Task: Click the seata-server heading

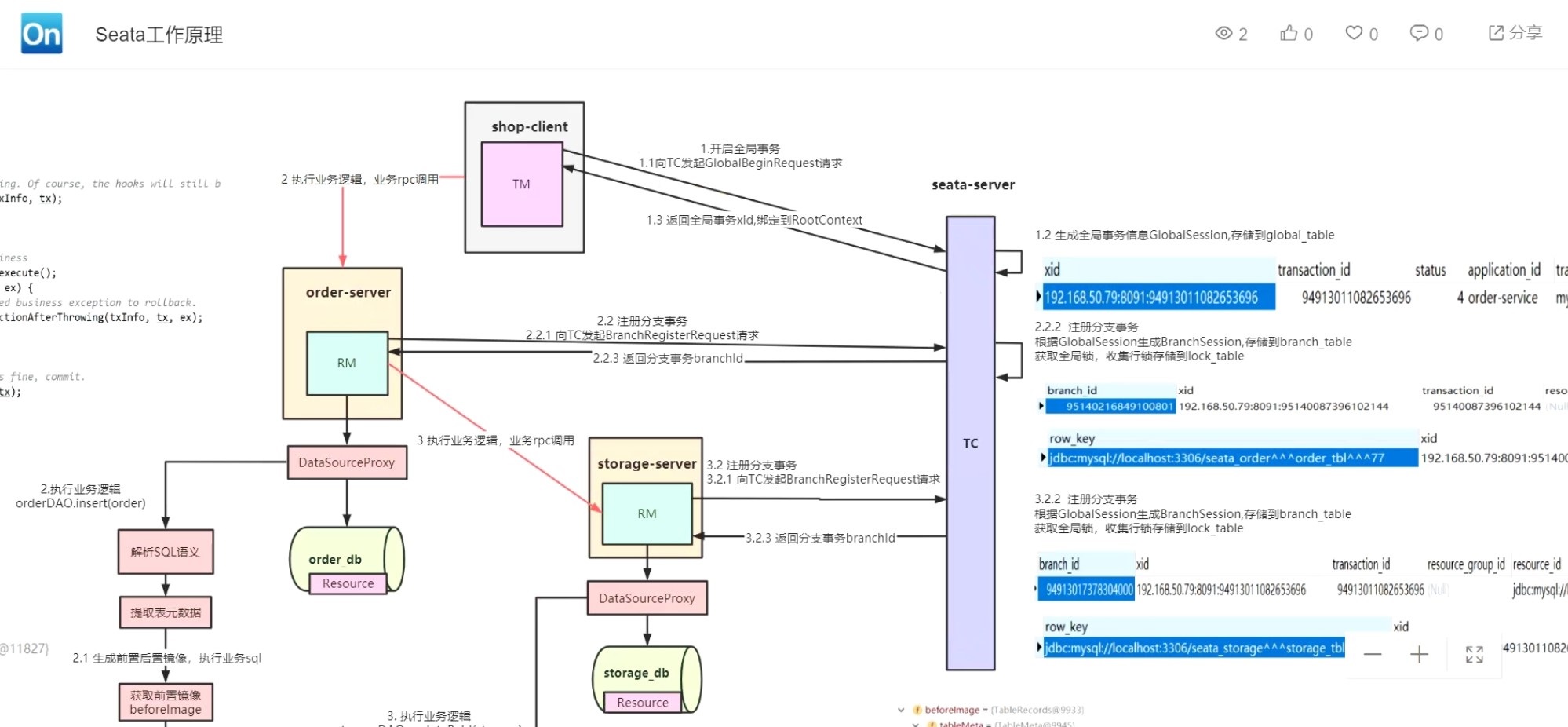Action: click(973, 184)
